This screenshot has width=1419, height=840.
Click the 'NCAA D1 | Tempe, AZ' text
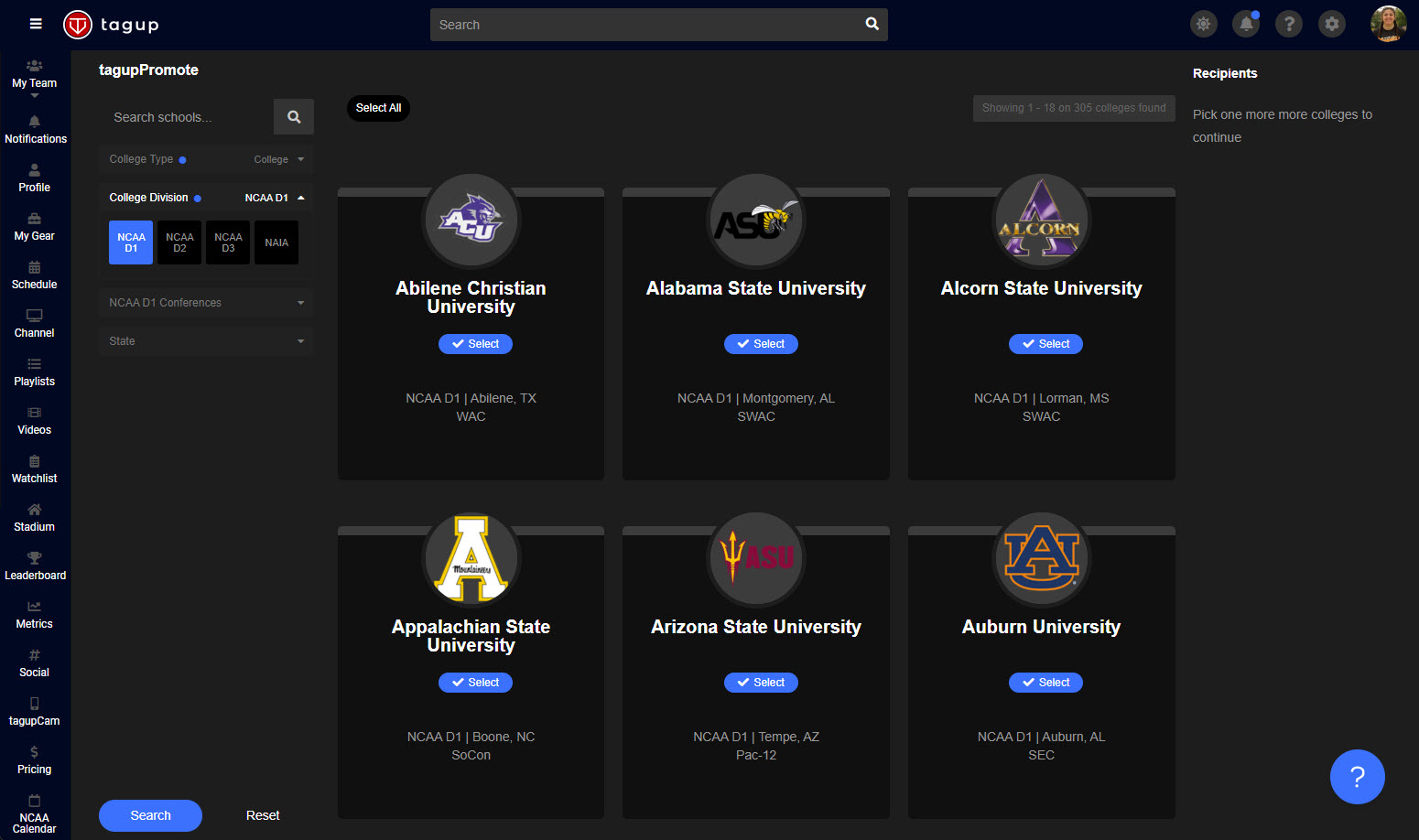(756, 737)
